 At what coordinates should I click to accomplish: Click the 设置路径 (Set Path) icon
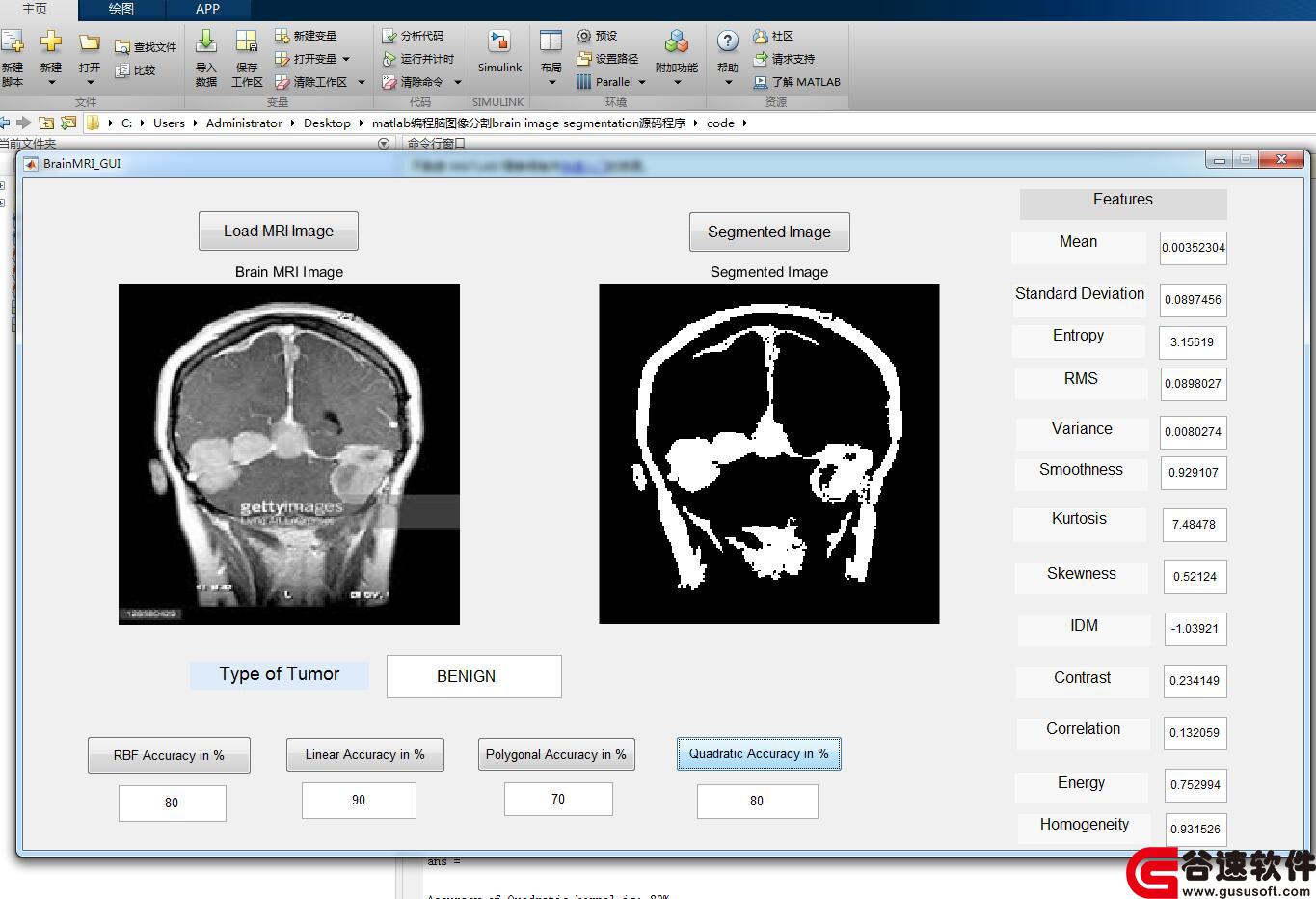tap(584, 59)
